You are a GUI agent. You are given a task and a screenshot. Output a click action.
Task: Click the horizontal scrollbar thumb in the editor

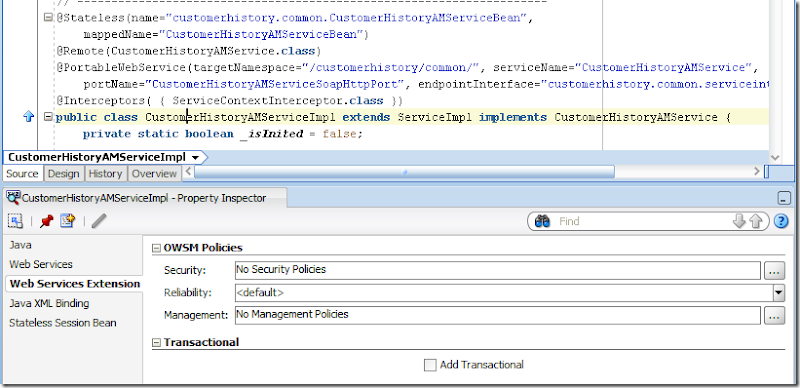click(404, 172)
